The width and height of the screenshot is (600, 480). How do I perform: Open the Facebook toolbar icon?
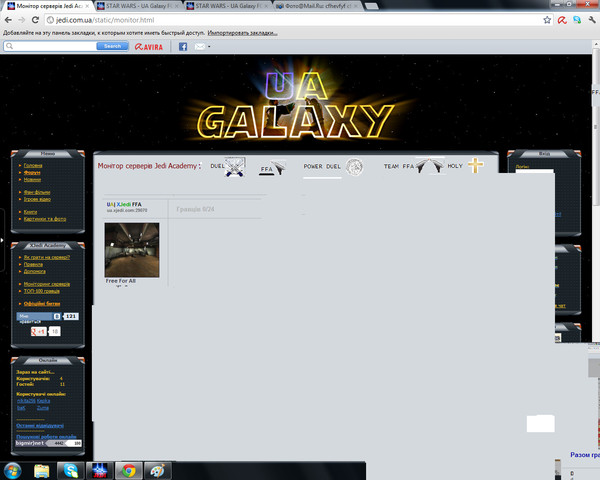click(183, 47)
